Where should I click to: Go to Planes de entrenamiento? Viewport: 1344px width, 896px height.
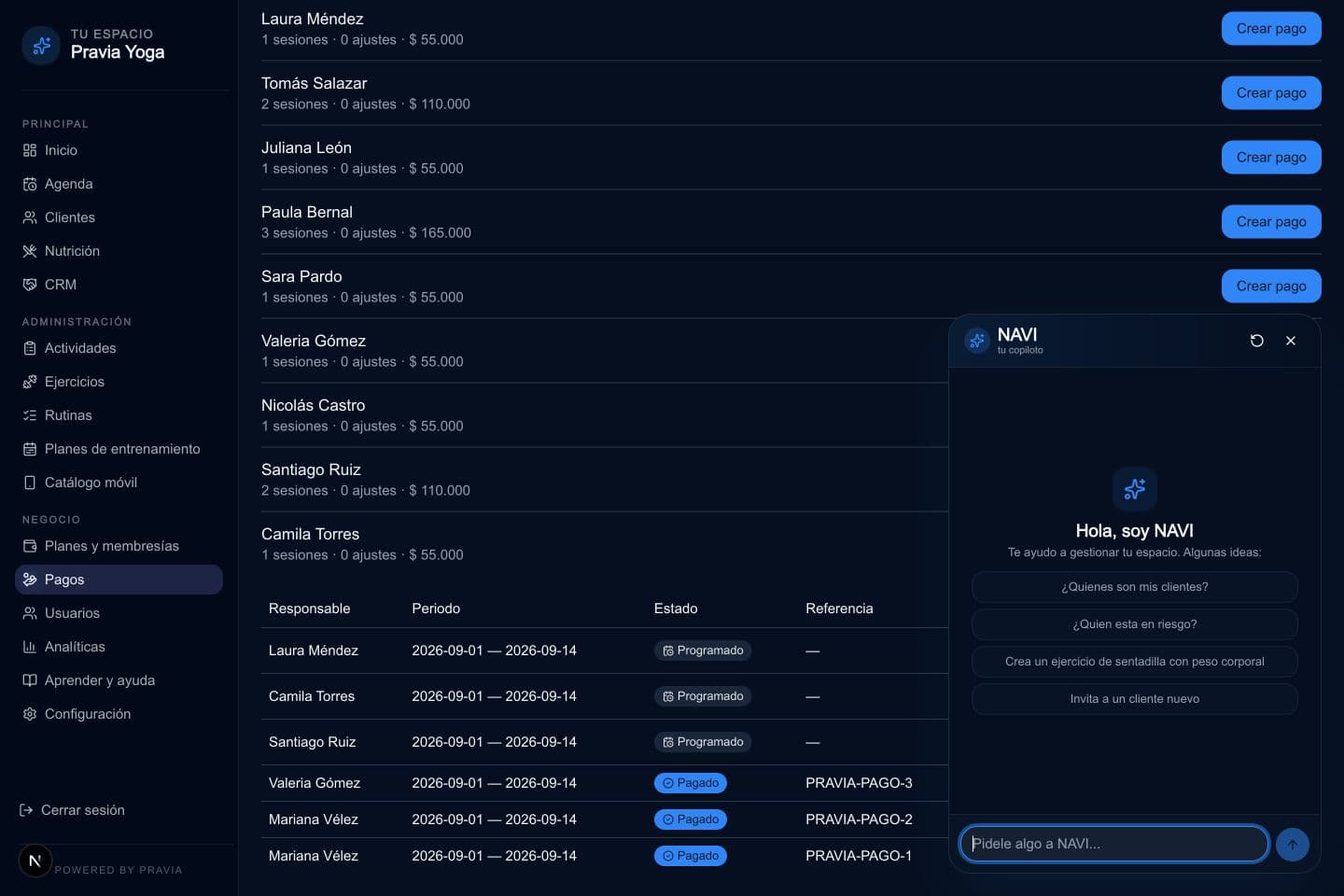(x=119, y=449)
